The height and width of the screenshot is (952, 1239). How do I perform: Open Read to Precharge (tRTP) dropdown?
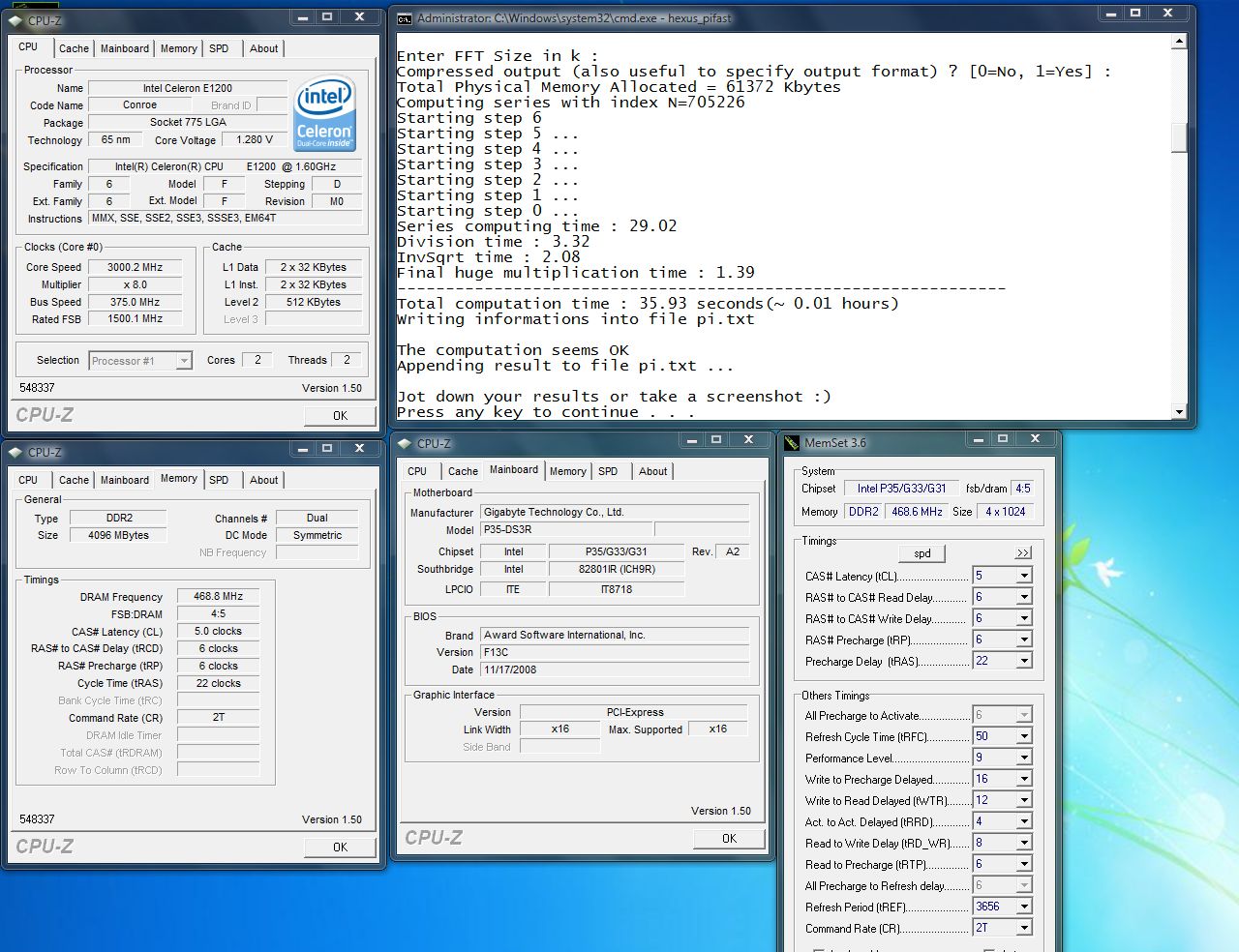click(x=1023, y=864)
